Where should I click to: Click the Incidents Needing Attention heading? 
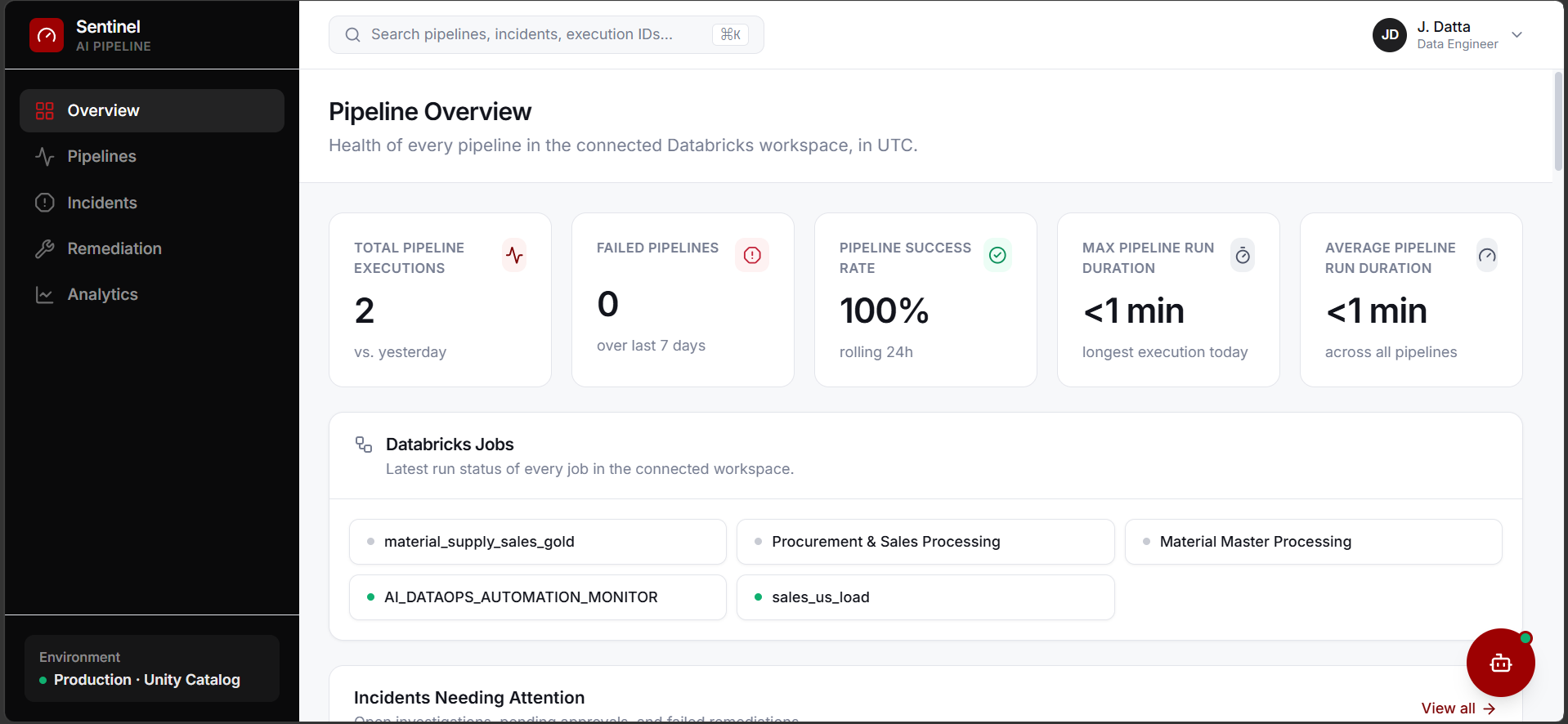[x=469, y=698]
